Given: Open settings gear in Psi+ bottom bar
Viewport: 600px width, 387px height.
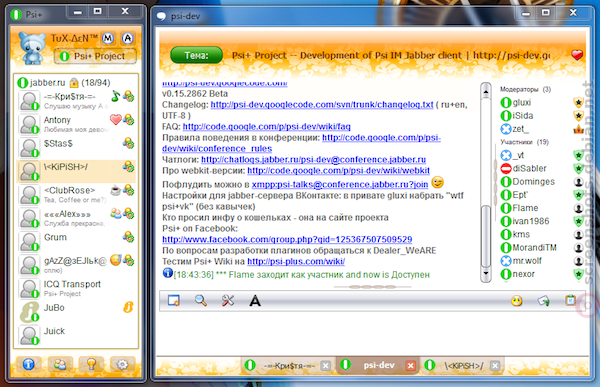Looking at the screenshot, I should tap(122, 364).
